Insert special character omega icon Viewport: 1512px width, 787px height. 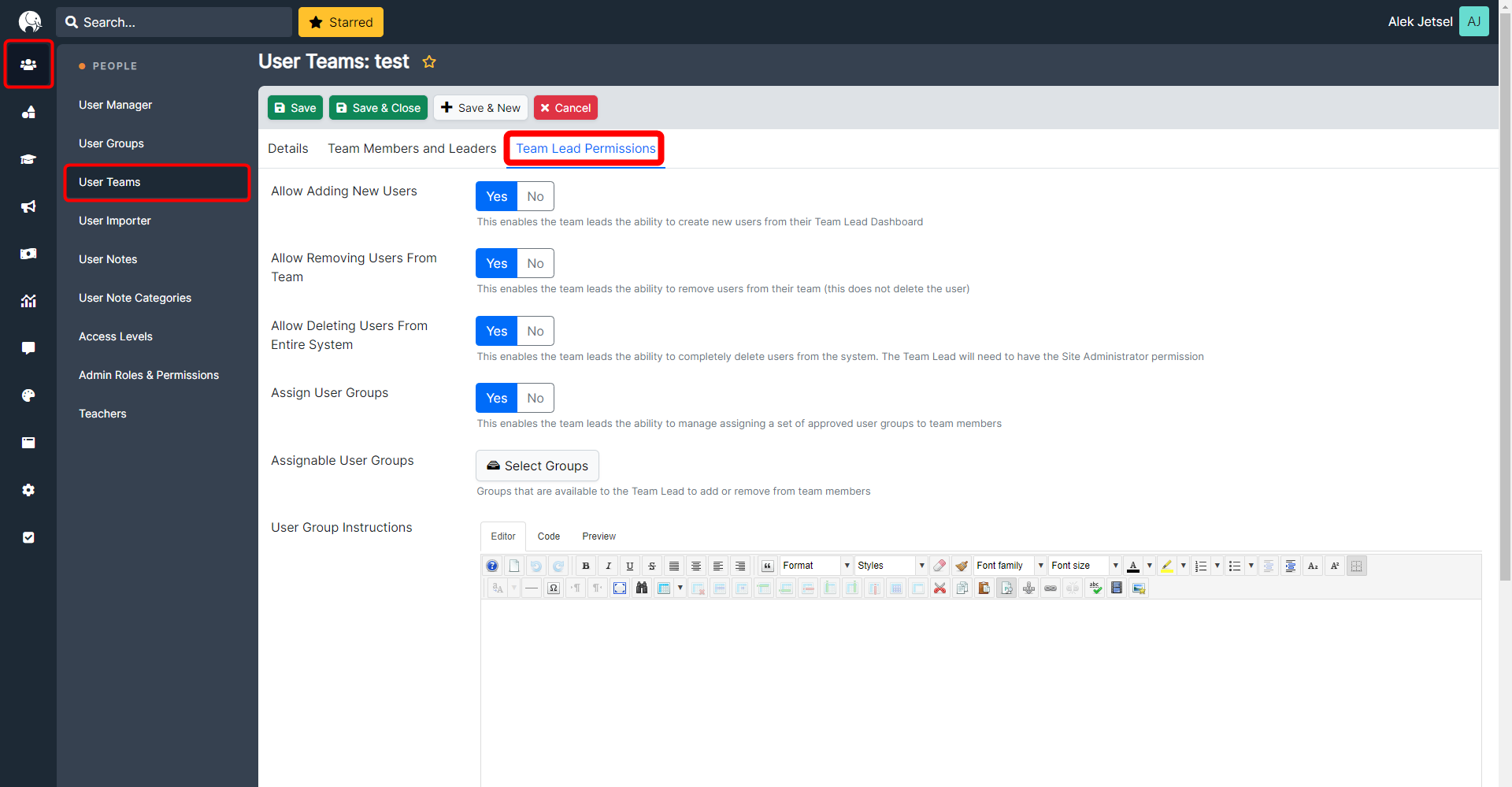554,588
